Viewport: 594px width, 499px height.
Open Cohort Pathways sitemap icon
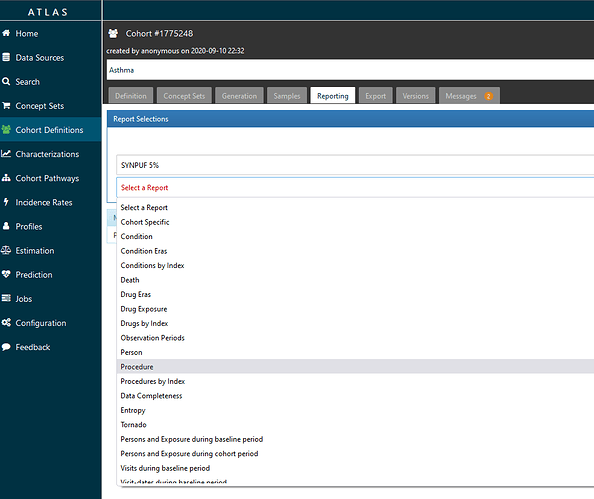pyautogui.click(x=6, y=178)
